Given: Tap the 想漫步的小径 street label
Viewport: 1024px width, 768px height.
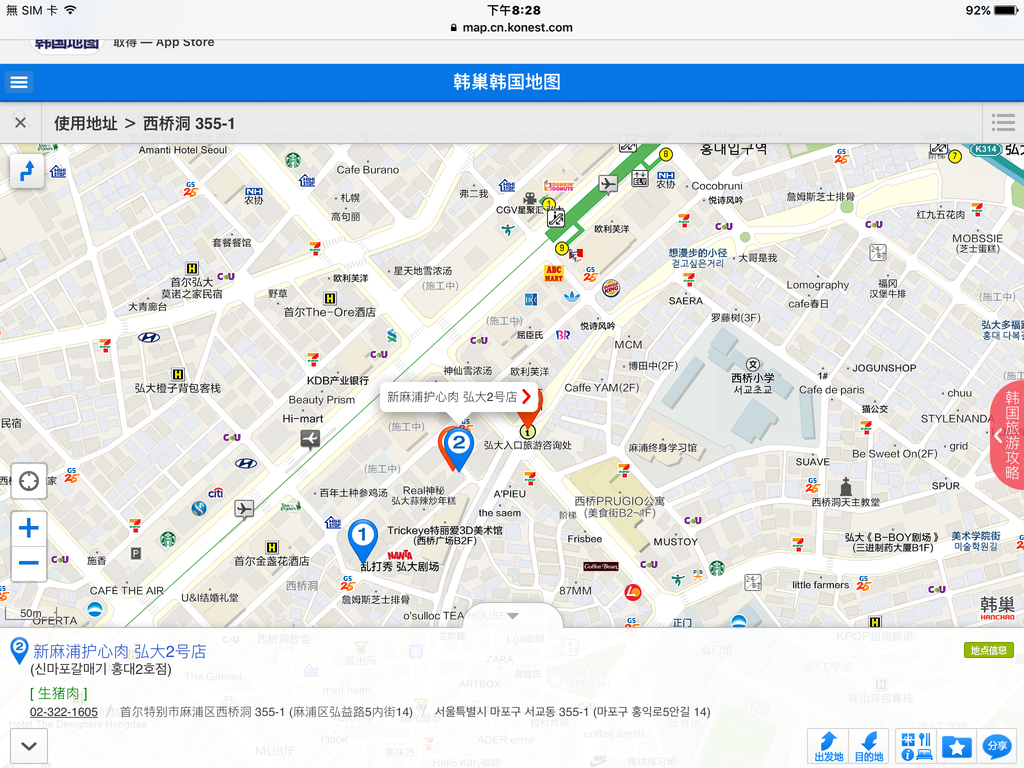Looking at the screenshot, I should (697, 257).
